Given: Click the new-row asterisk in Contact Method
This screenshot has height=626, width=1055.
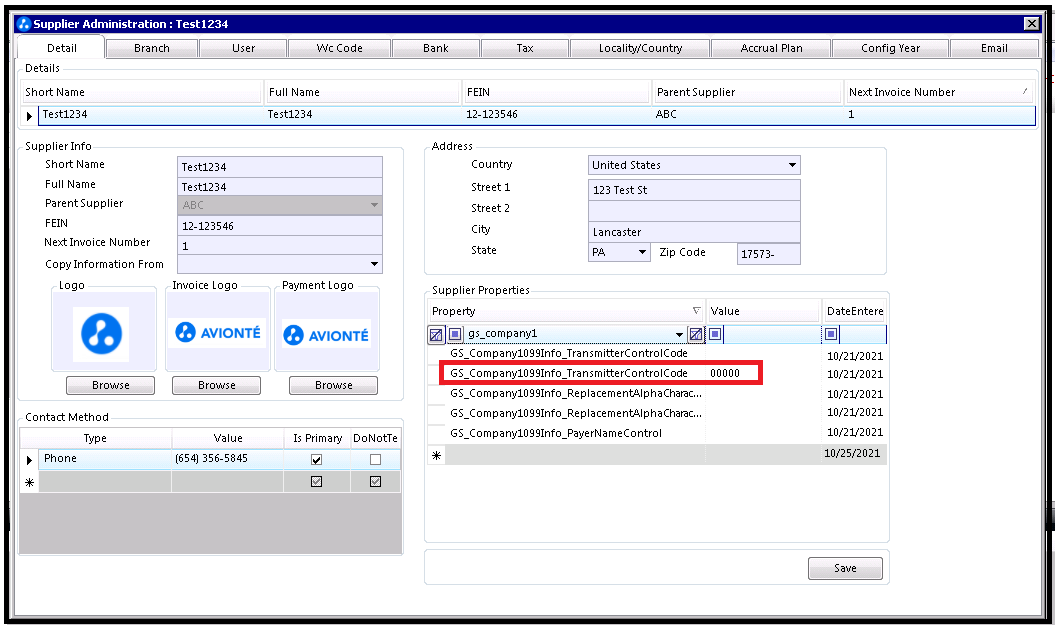Looking at the screenshot, I should [x=29, y=482].
